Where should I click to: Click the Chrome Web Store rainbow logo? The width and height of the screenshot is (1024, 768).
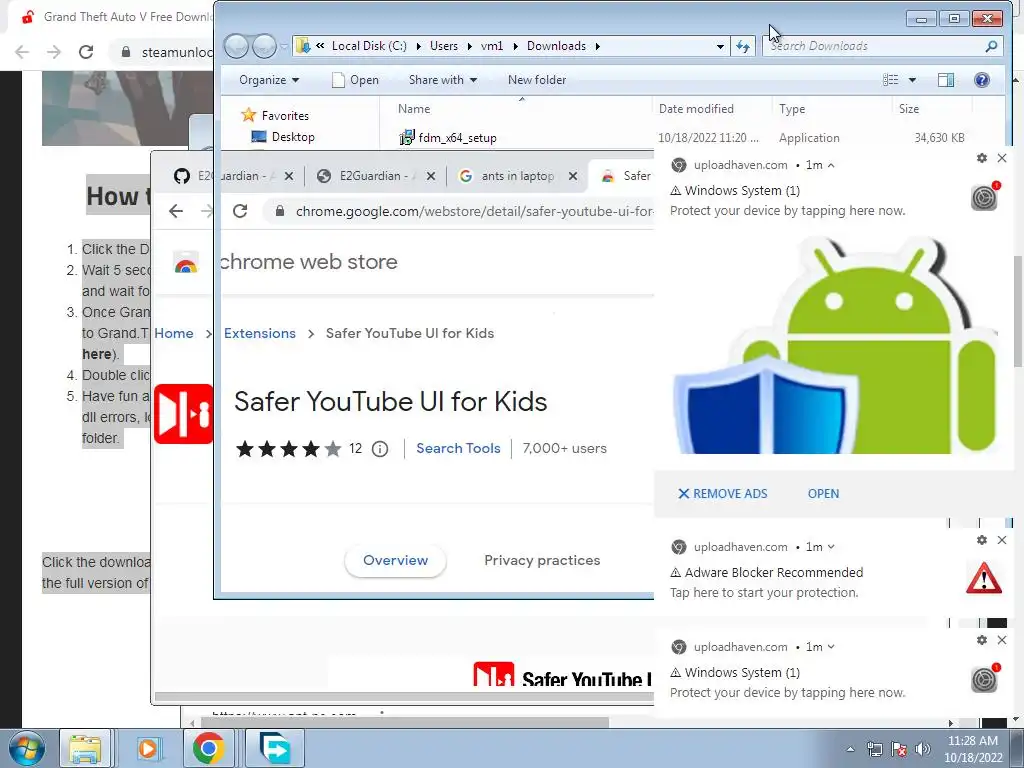[x=185, y=263]
